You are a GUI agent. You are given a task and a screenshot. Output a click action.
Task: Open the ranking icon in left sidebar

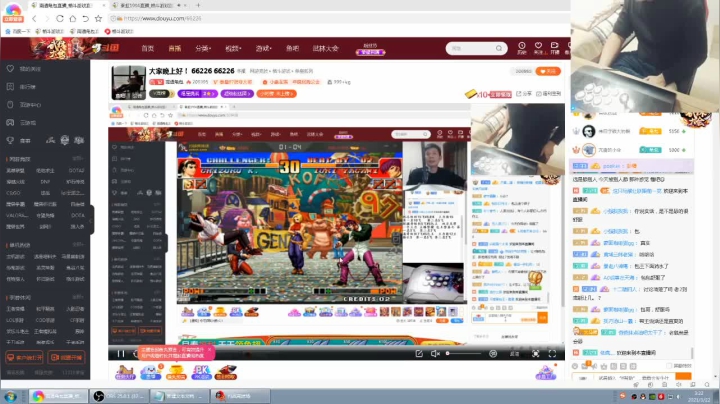(10, 86)
